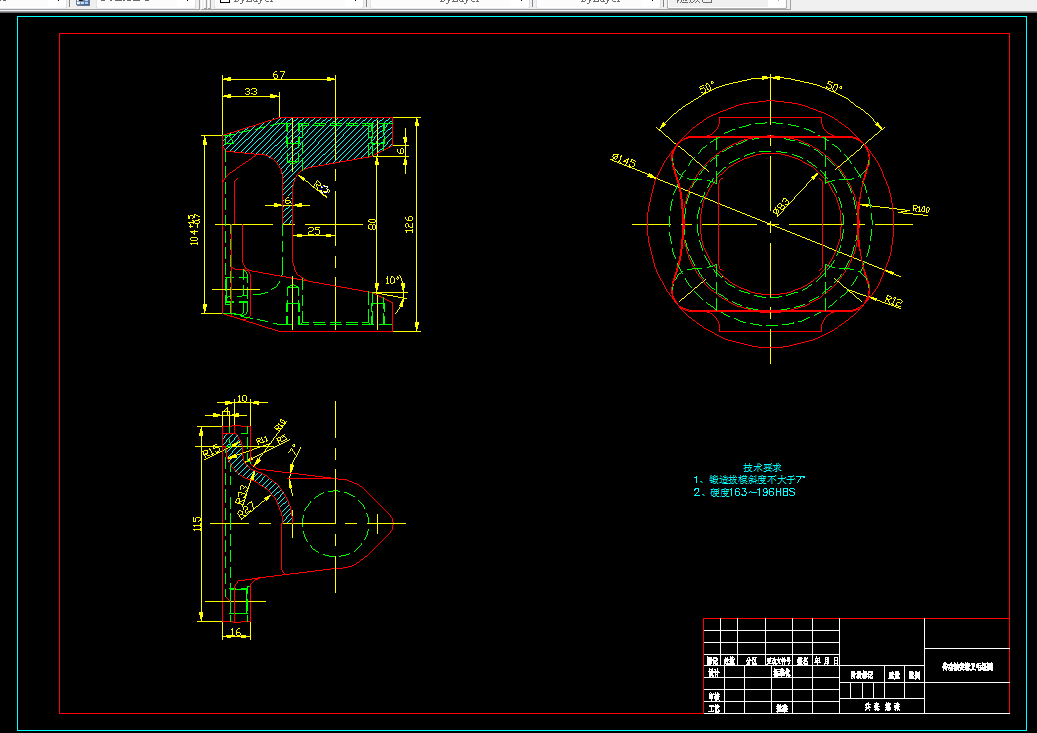Select the 16 bottom dimension text
This screenshot has height=733, width=1037.
click(x=236, y=632)
